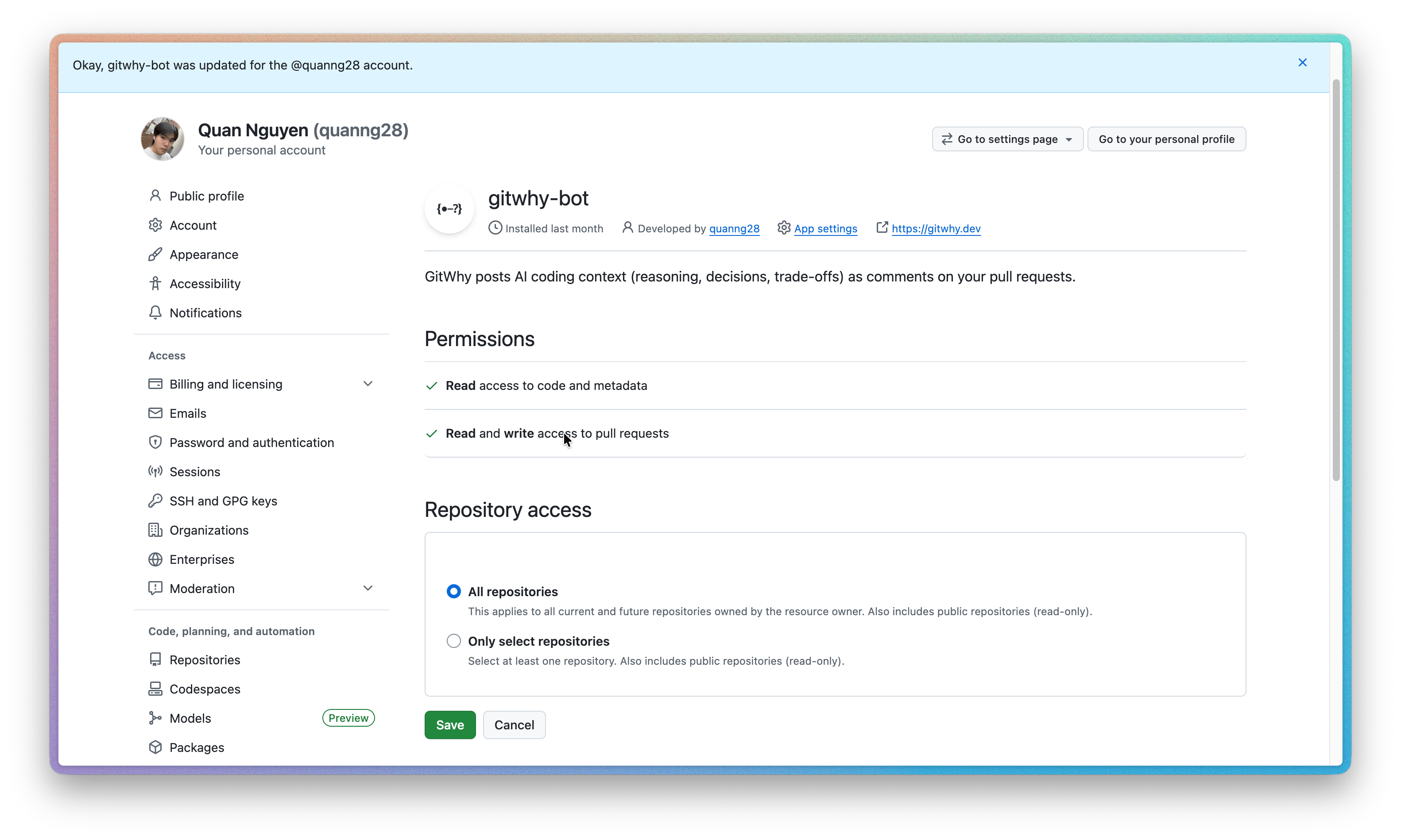Image resolution: width=1401 pixels, height=840 pixels.
Task: Click the Organizations building icon
Action: click(x=155, y=530)
